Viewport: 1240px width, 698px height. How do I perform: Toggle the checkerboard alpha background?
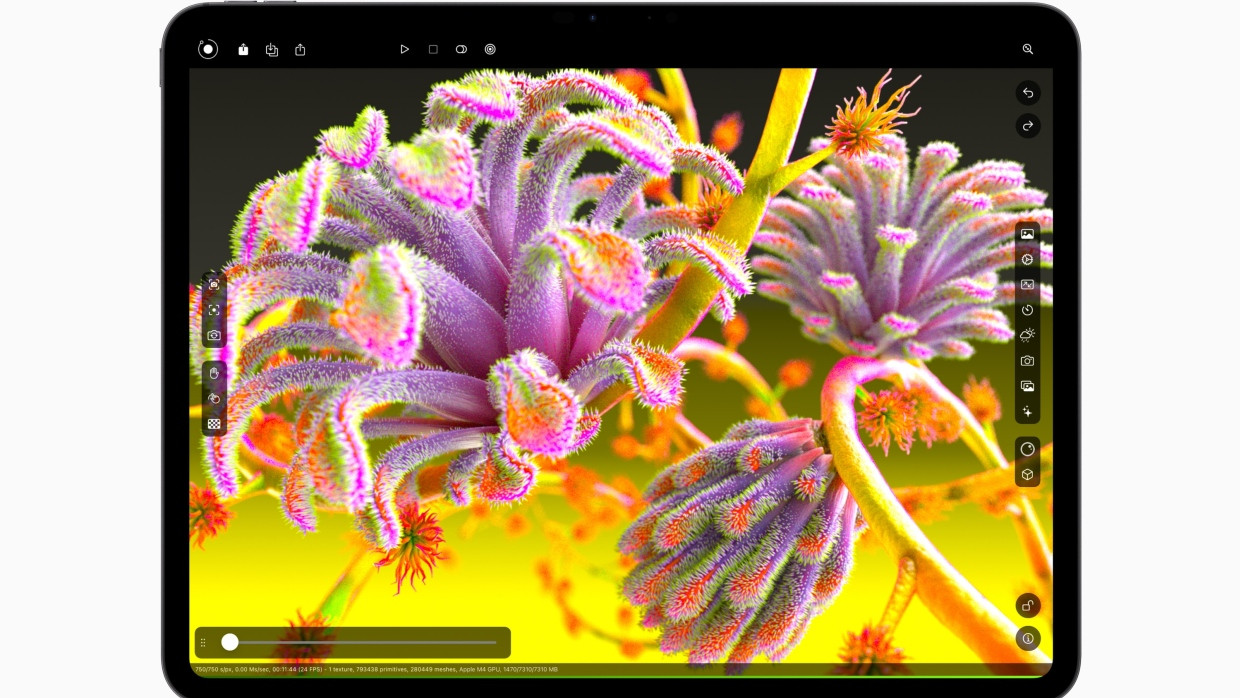pyautogui.click(x=215, y=423)
